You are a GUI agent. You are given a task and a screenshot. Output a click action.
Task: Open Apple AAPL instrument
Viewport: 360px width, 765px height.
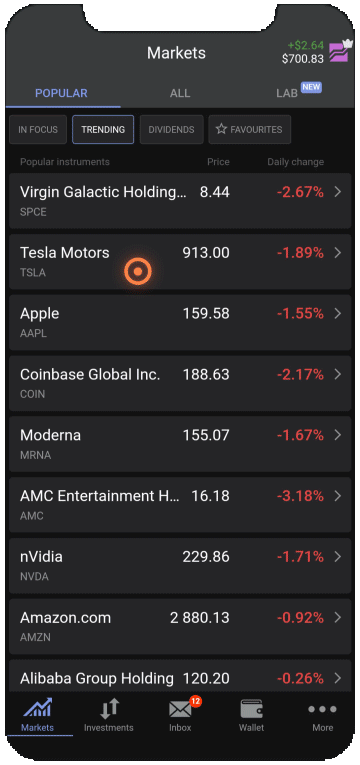[x=180, y=322]
